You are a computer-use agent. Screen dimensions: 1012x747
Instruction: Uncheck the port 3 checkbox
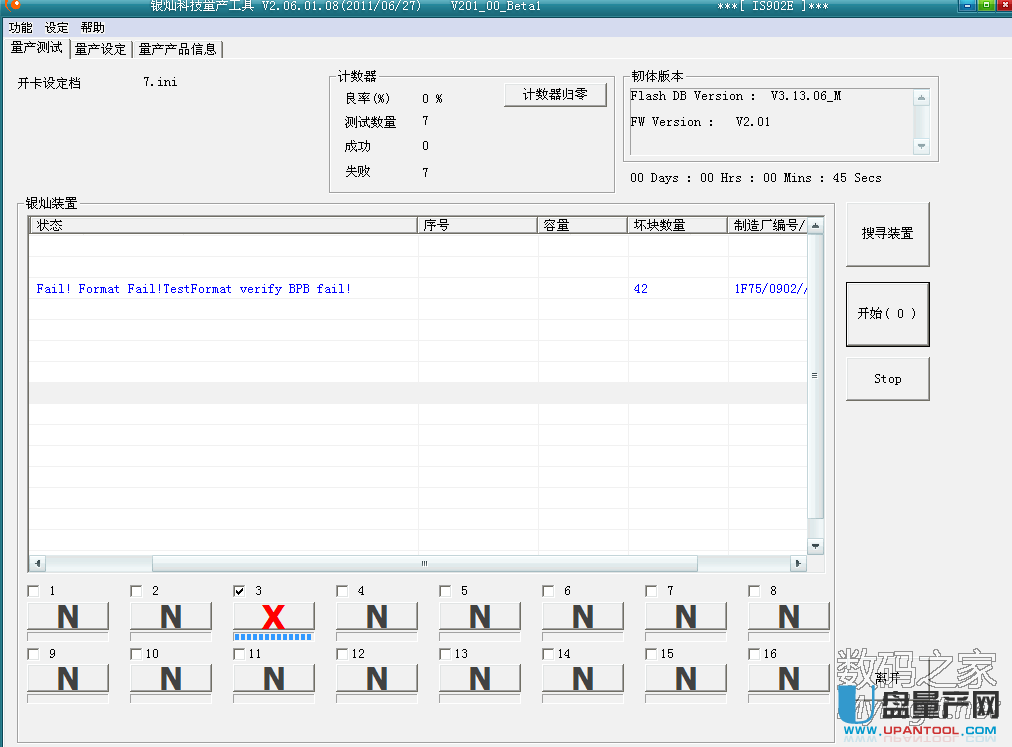click(240, 591)
